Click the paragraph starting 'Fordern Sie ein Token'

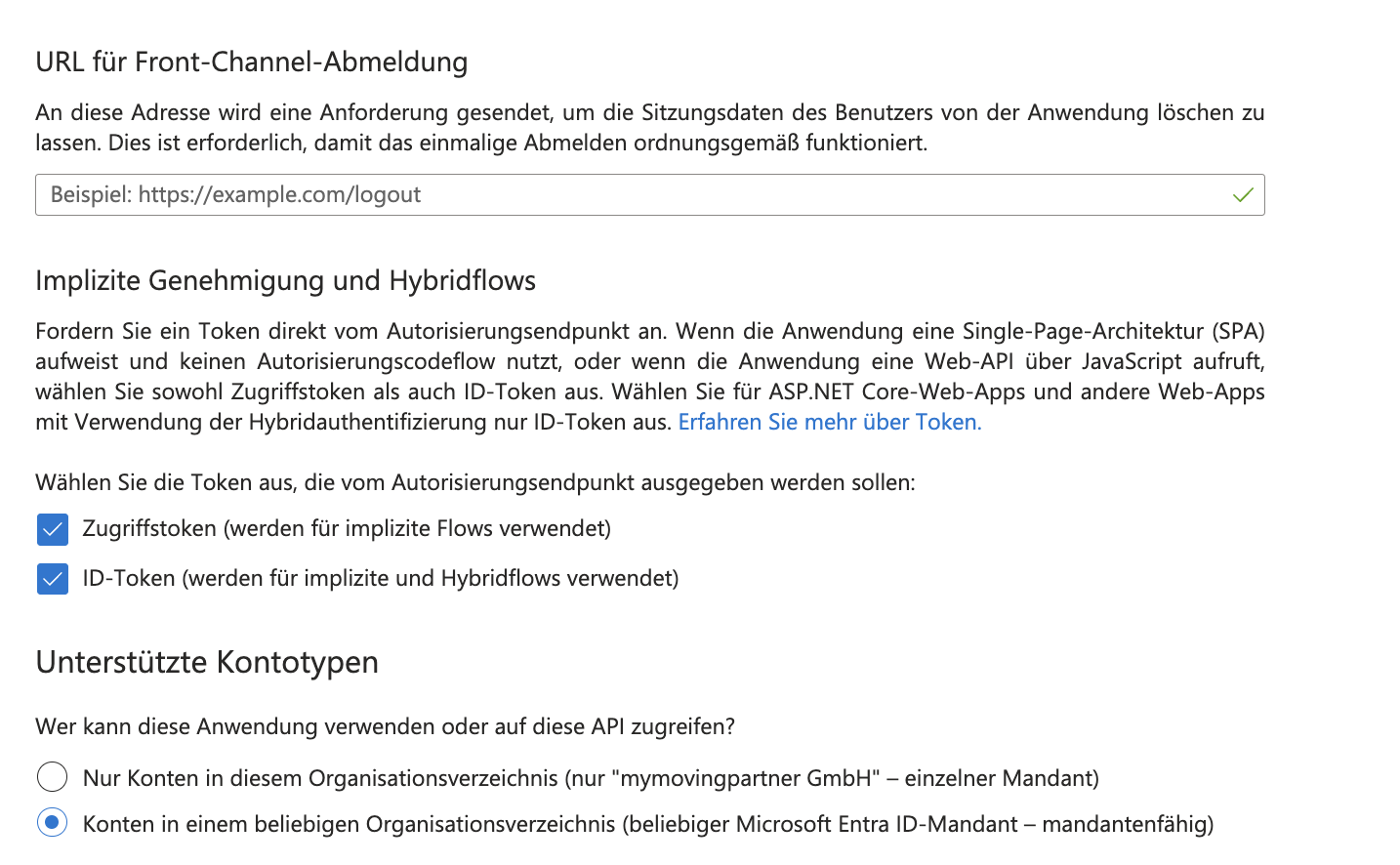(x=650, y=377)
